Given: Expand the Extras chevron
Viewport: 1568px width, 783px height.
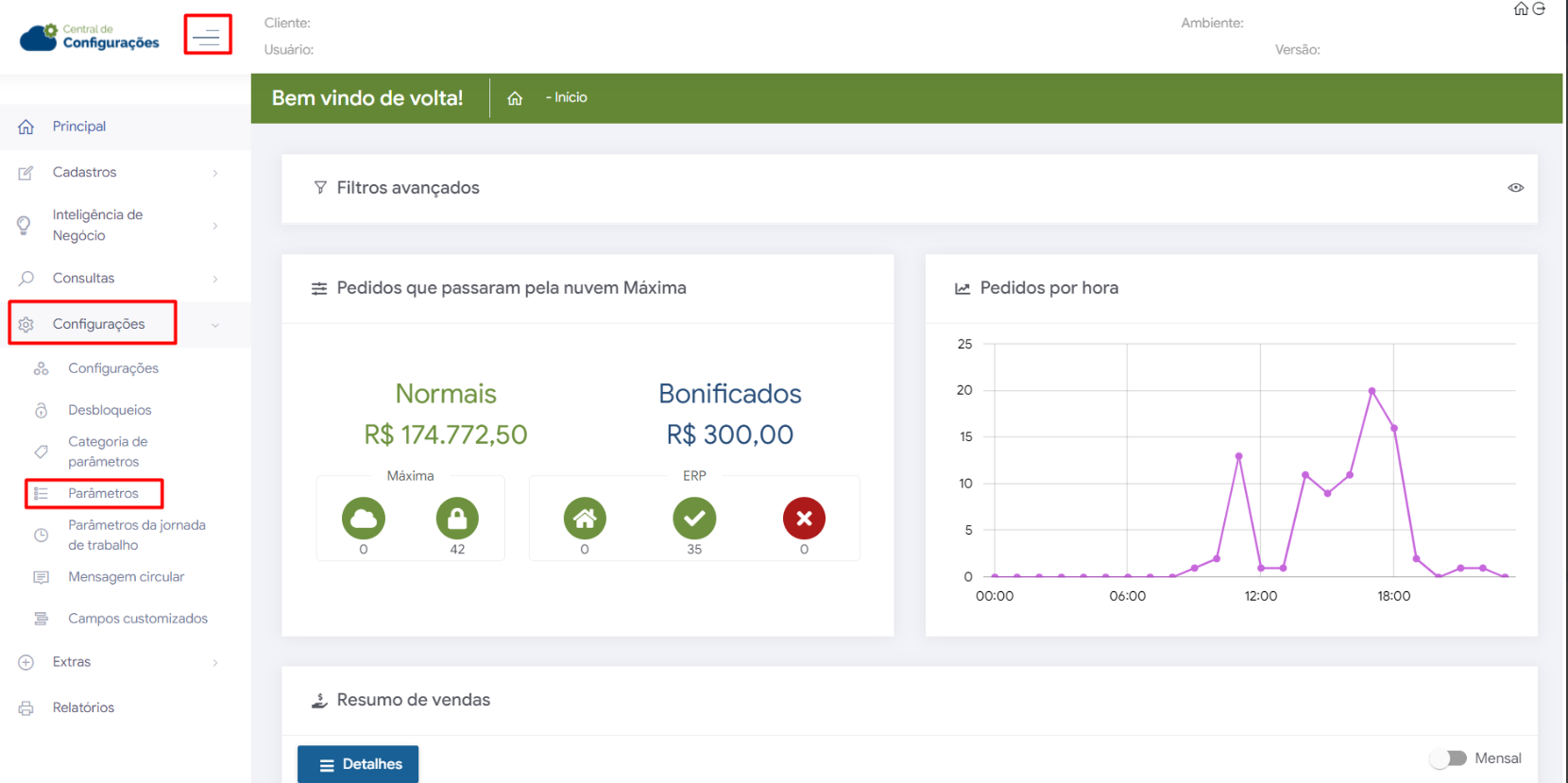Looking at the screenshot, I should (215, 662).
